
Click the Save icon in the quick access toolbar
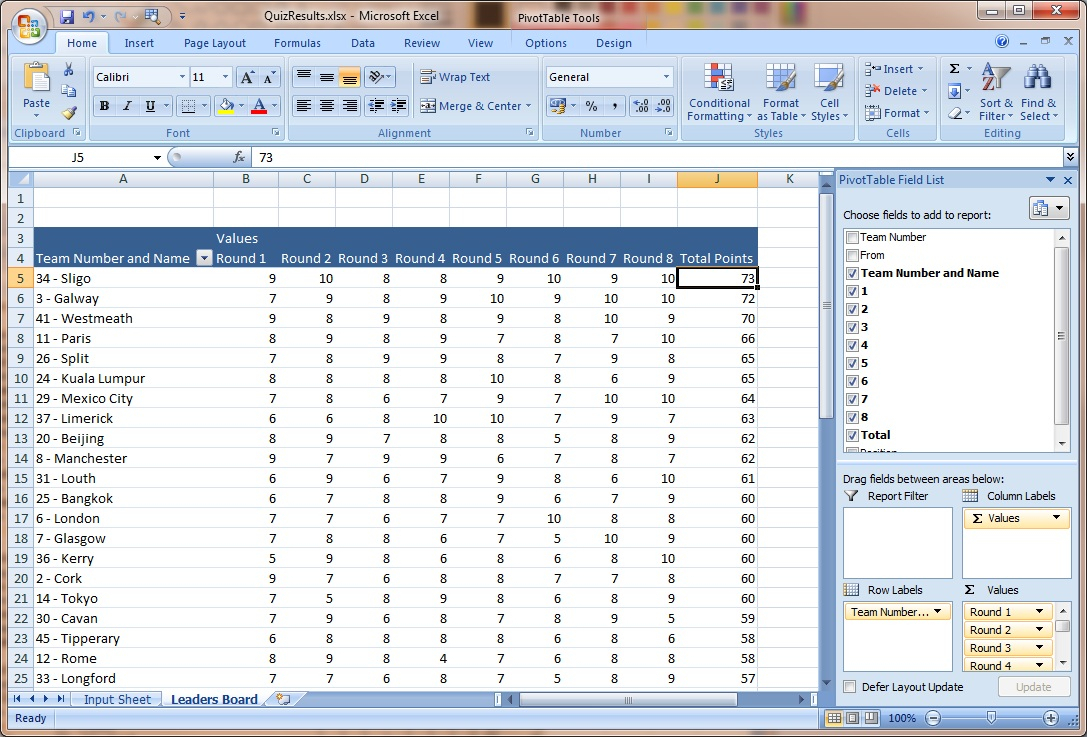tap(67, 16)
